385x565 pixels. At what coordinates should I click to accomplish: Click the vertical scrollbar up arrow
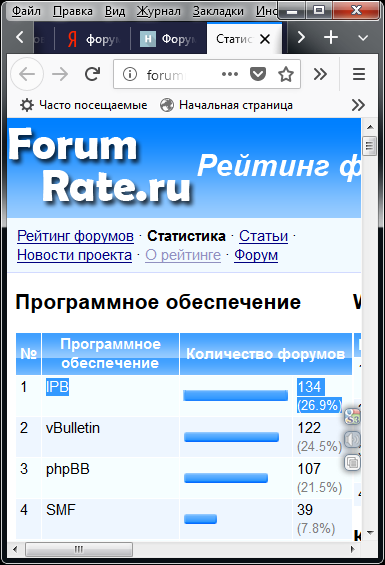click(370, 127)
